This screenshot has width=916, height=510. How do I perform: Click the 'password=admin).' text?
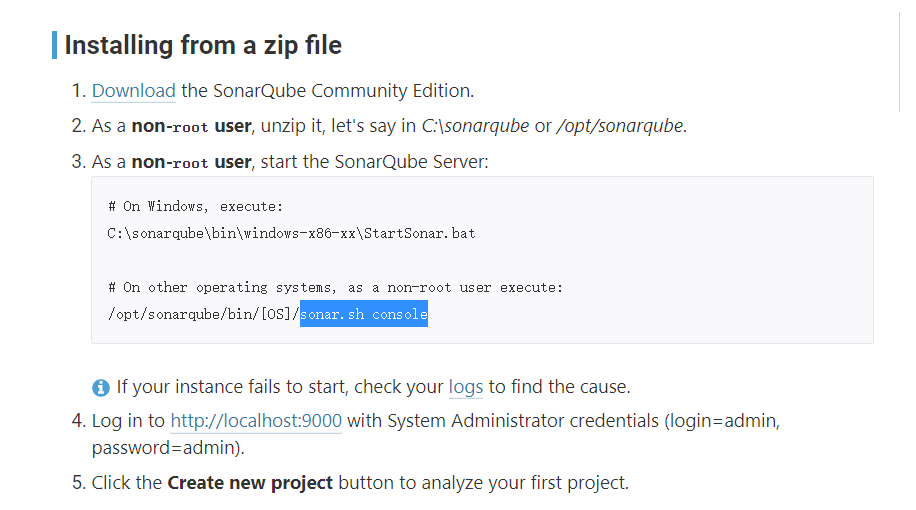click(x=168, y=447)
